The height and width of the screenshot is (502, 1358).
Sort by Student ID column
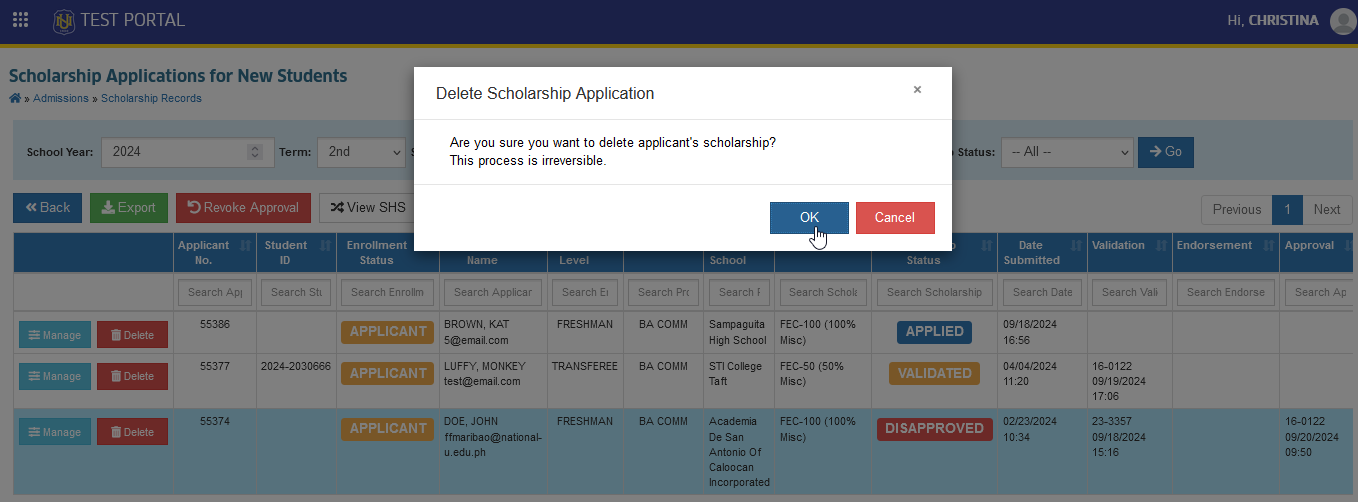coord(295,252)
